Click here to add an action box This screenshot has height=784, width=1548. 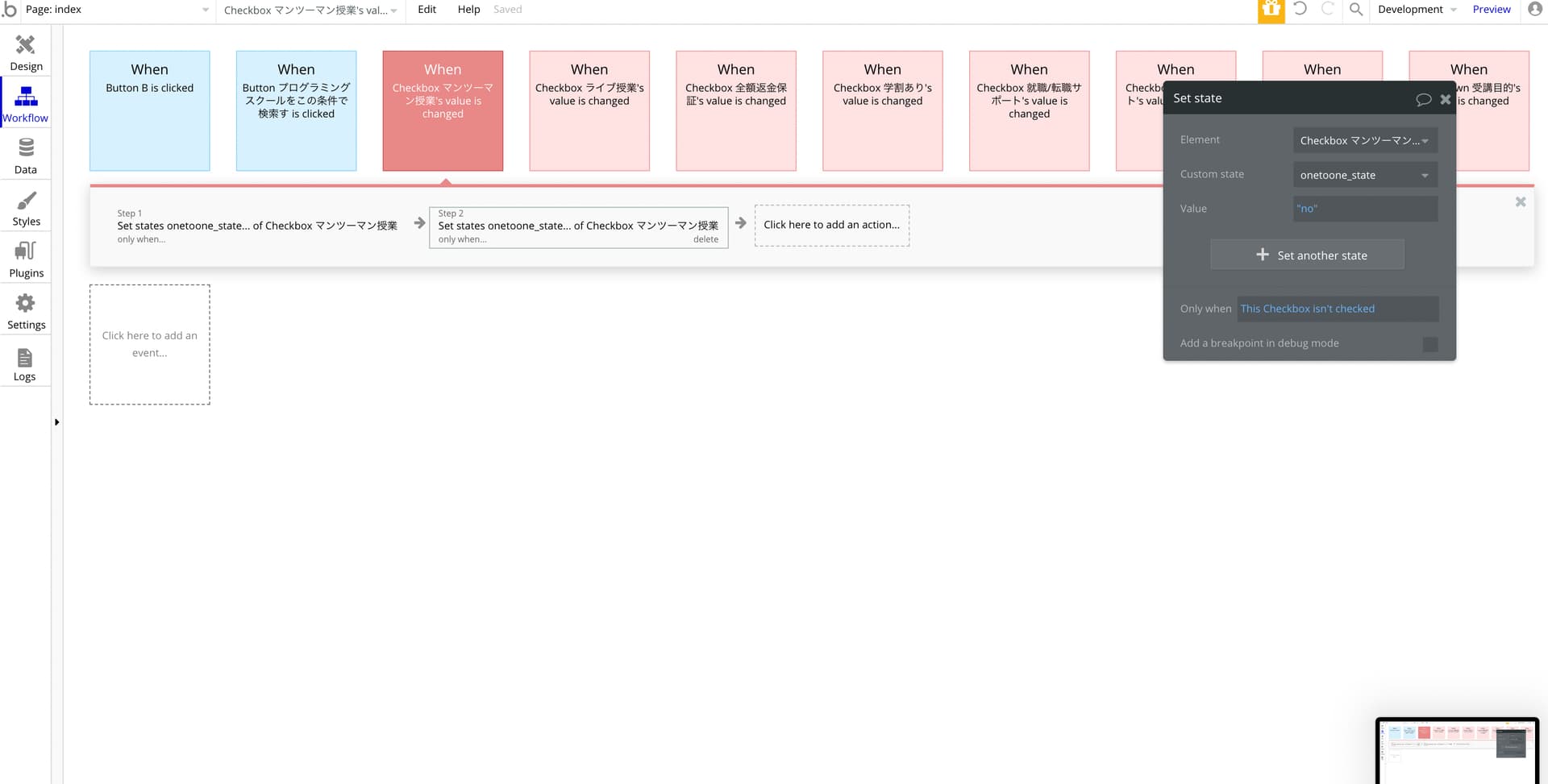[x=832, y=226]
